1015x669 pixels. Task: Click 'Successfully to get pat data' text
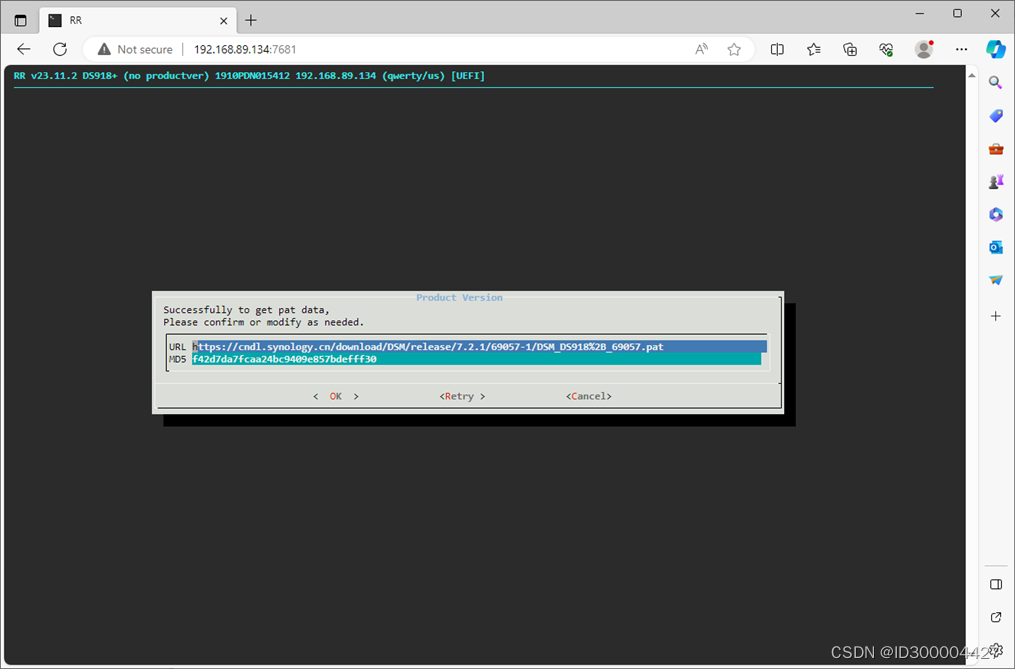246,310
